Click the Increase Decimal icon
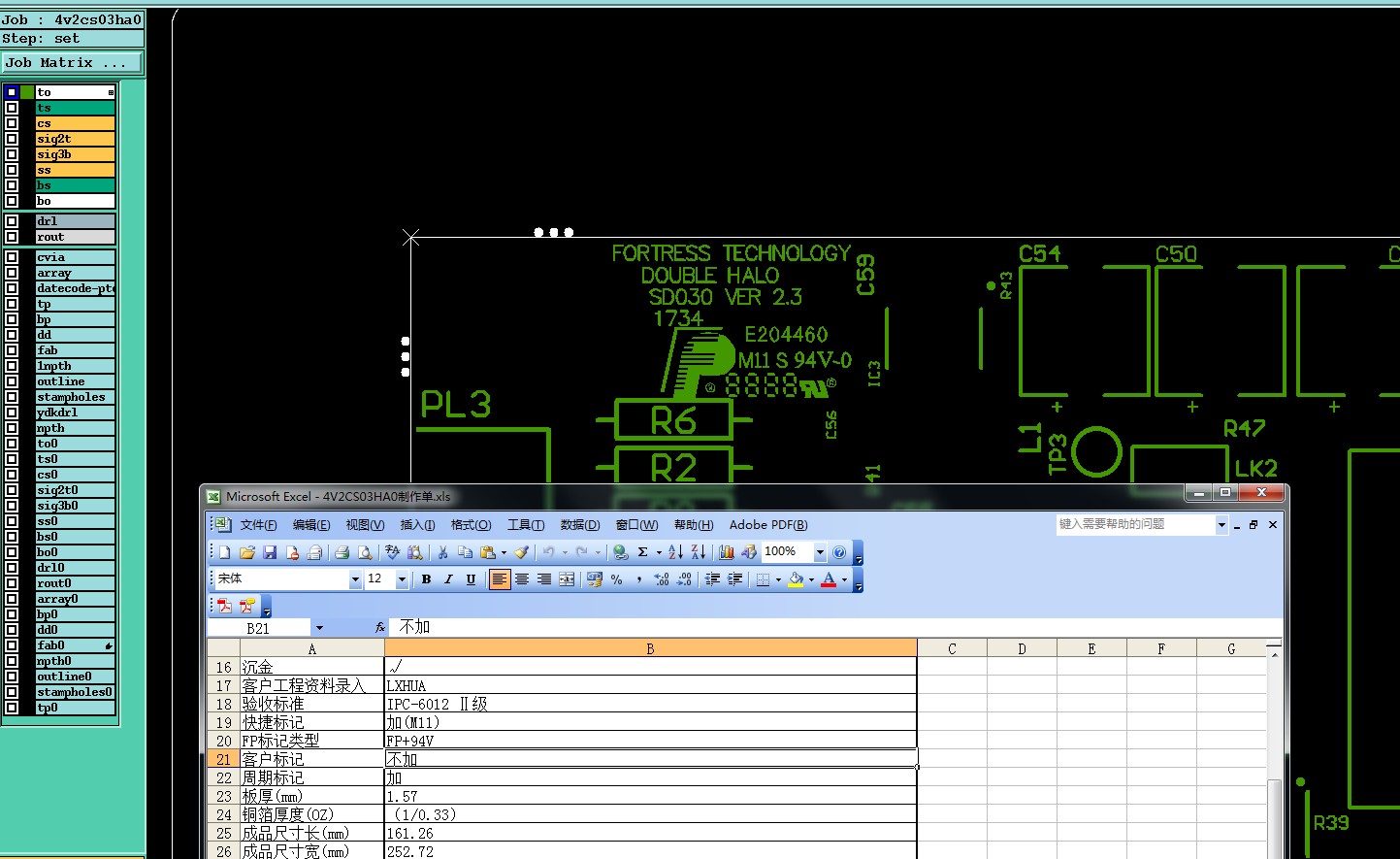This screenshot has height=859, width=1400. (x=662, y=579)
